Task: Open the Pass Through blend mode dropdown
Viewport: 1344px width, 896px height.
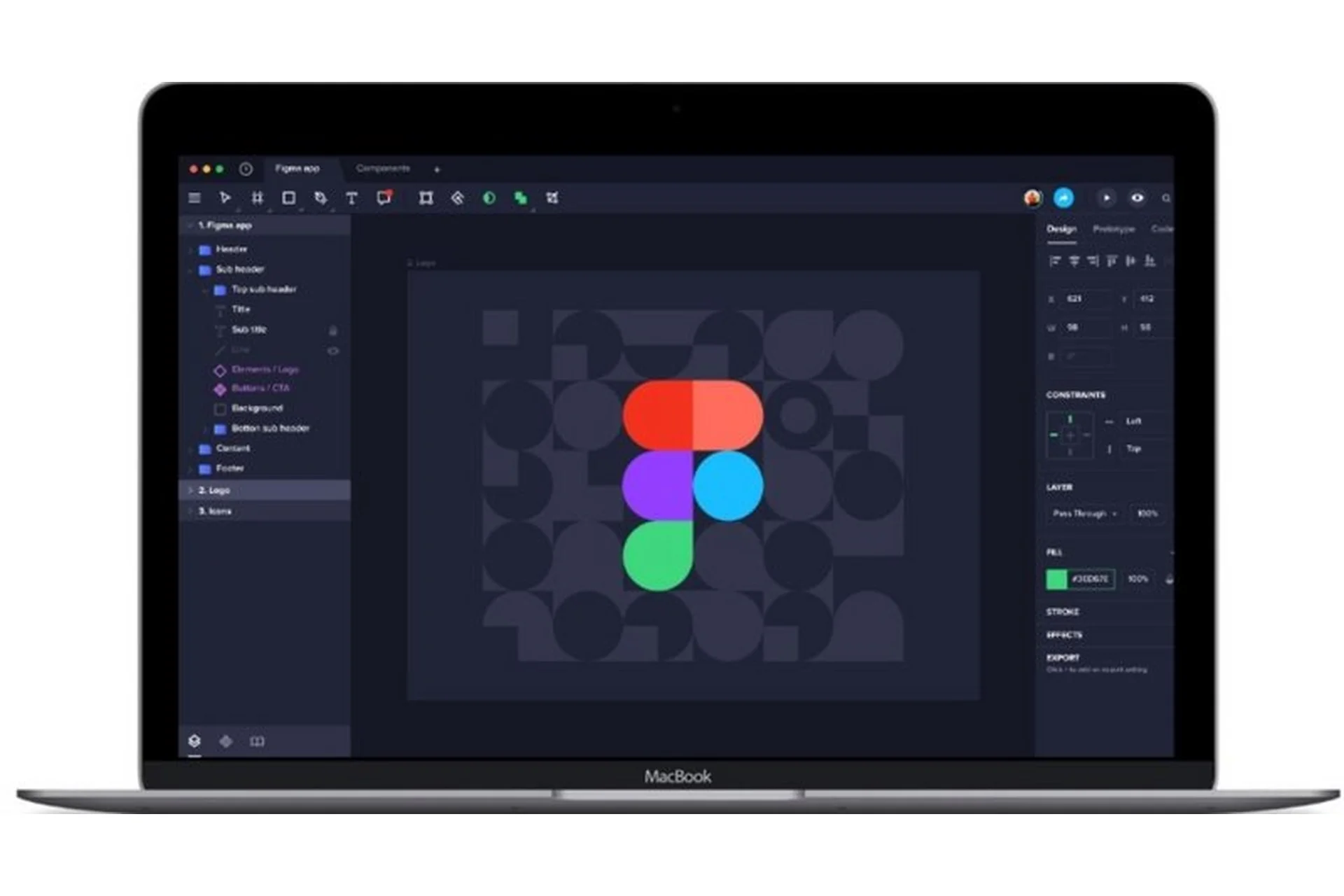Action: 1084,514
